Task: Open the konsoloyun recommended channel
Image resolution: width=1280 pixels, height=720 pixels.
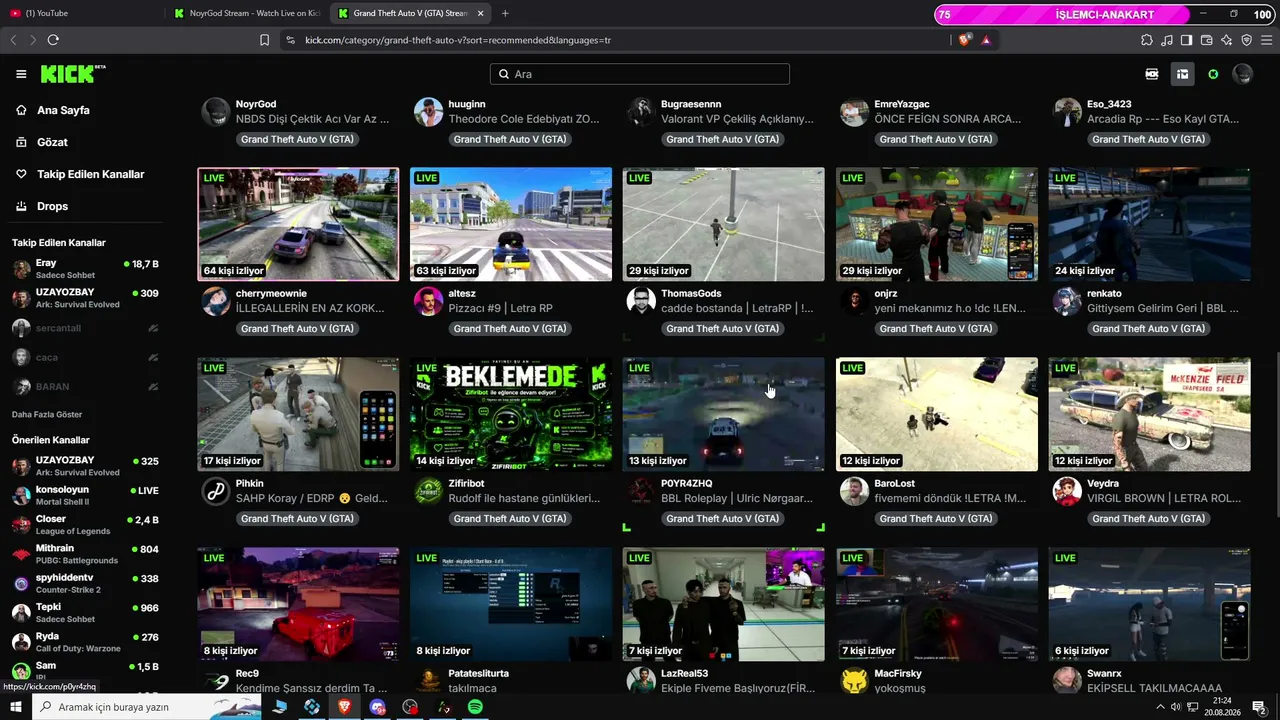Action: (x=85, y=496)
